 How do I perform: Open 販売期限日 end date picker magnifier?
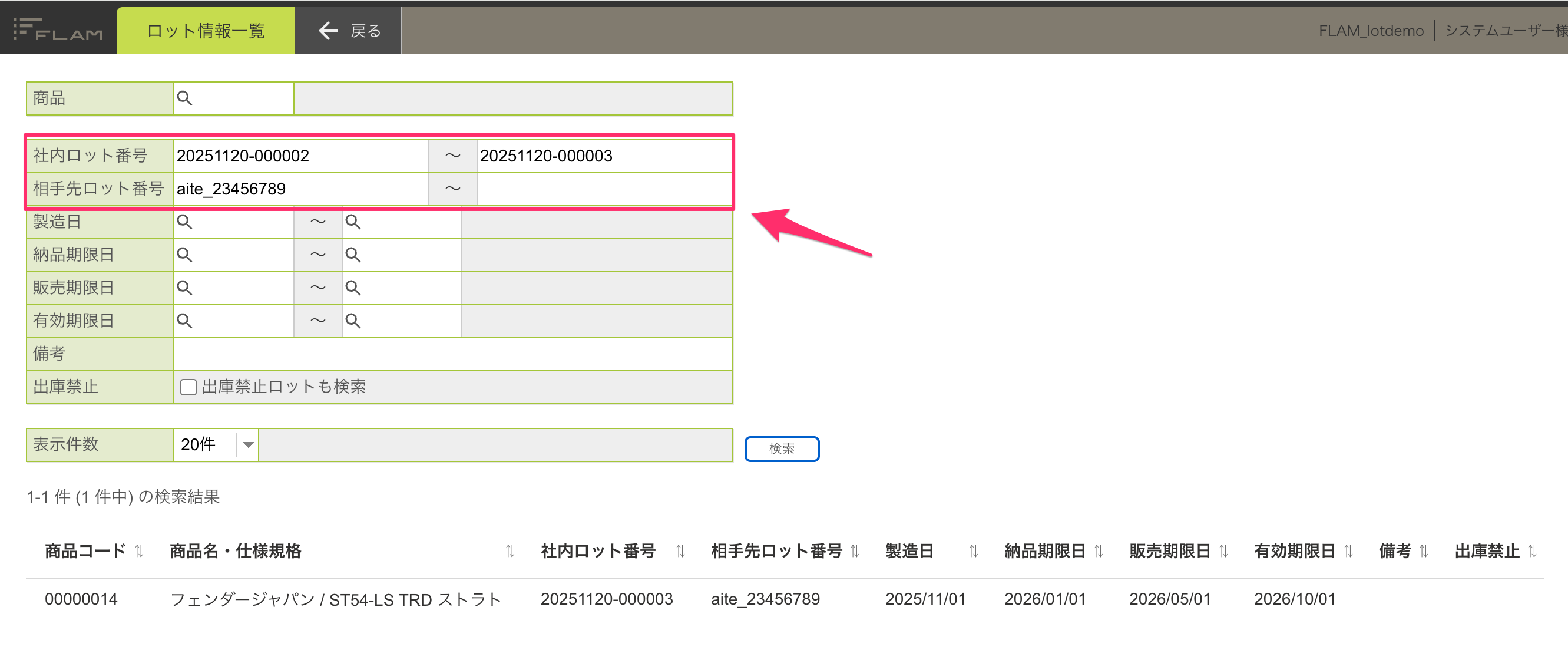click(353, 288)
